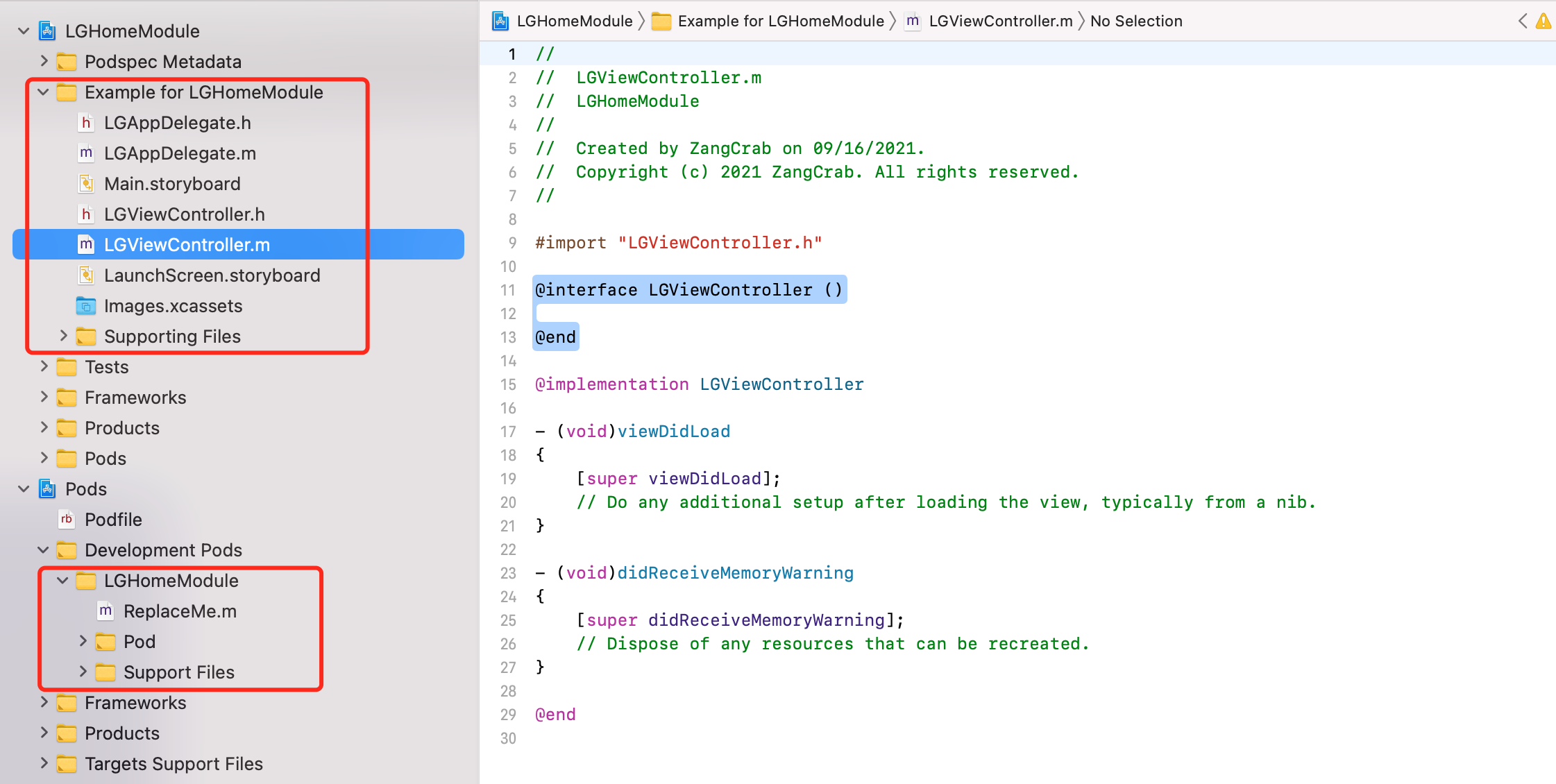Click the LGAppDelegate.m source file icon

[x=86, y=153]
